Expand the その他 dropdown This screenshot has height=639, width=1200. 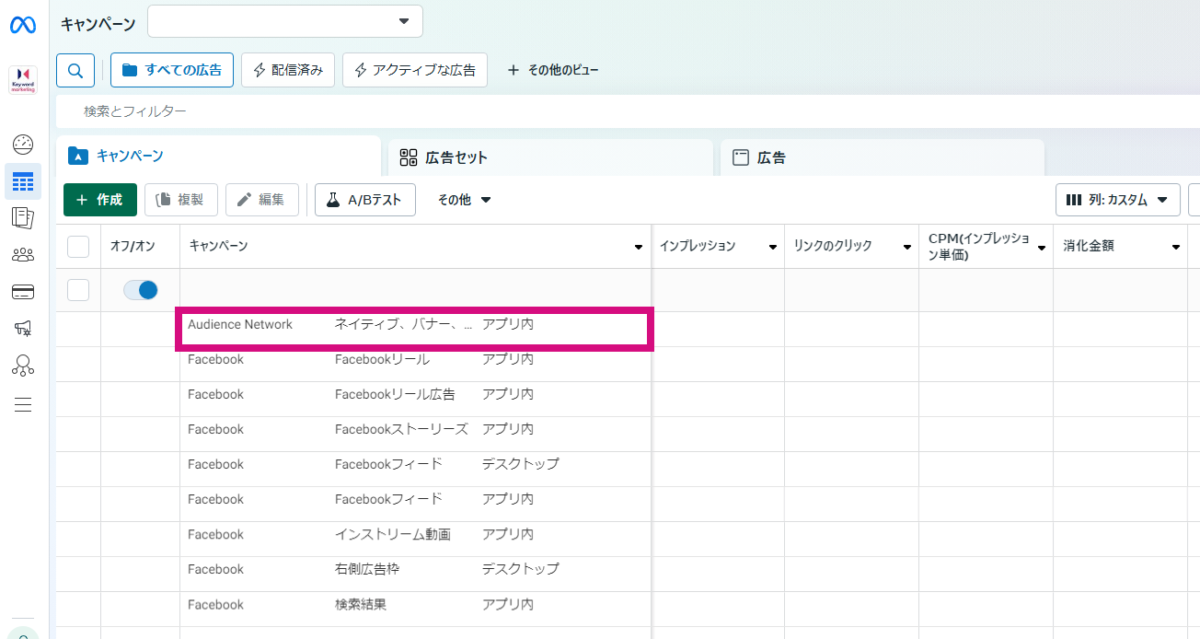(x=465, y=200)
